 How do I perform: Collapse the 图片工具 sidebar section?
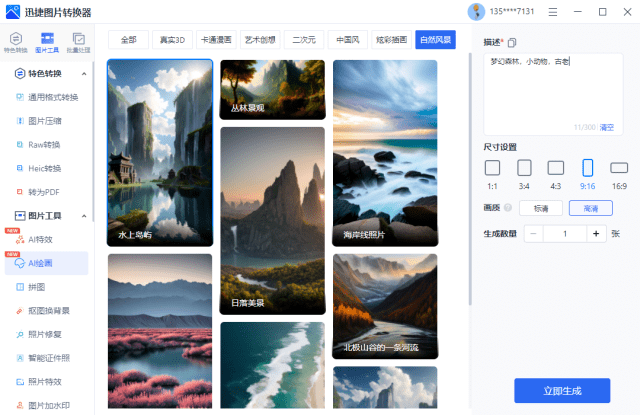[82, 216]
